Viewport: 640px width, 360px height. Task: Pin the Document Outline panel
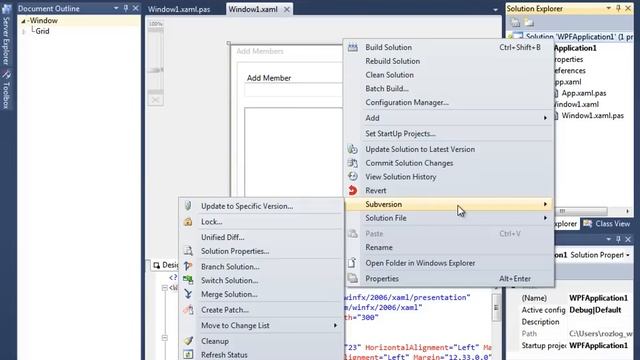coord(126,8)
